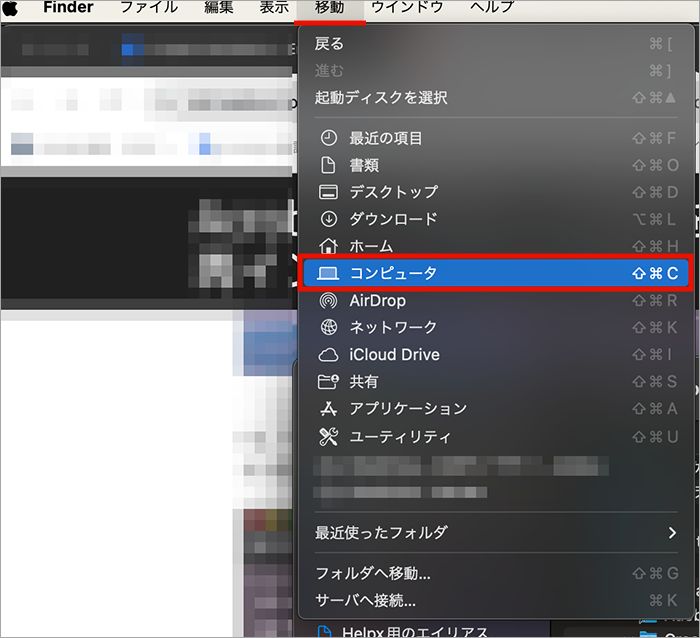Viewport: 700px width, 638px height.
Task: Open the Finder menu
Action: coord(68,7)
